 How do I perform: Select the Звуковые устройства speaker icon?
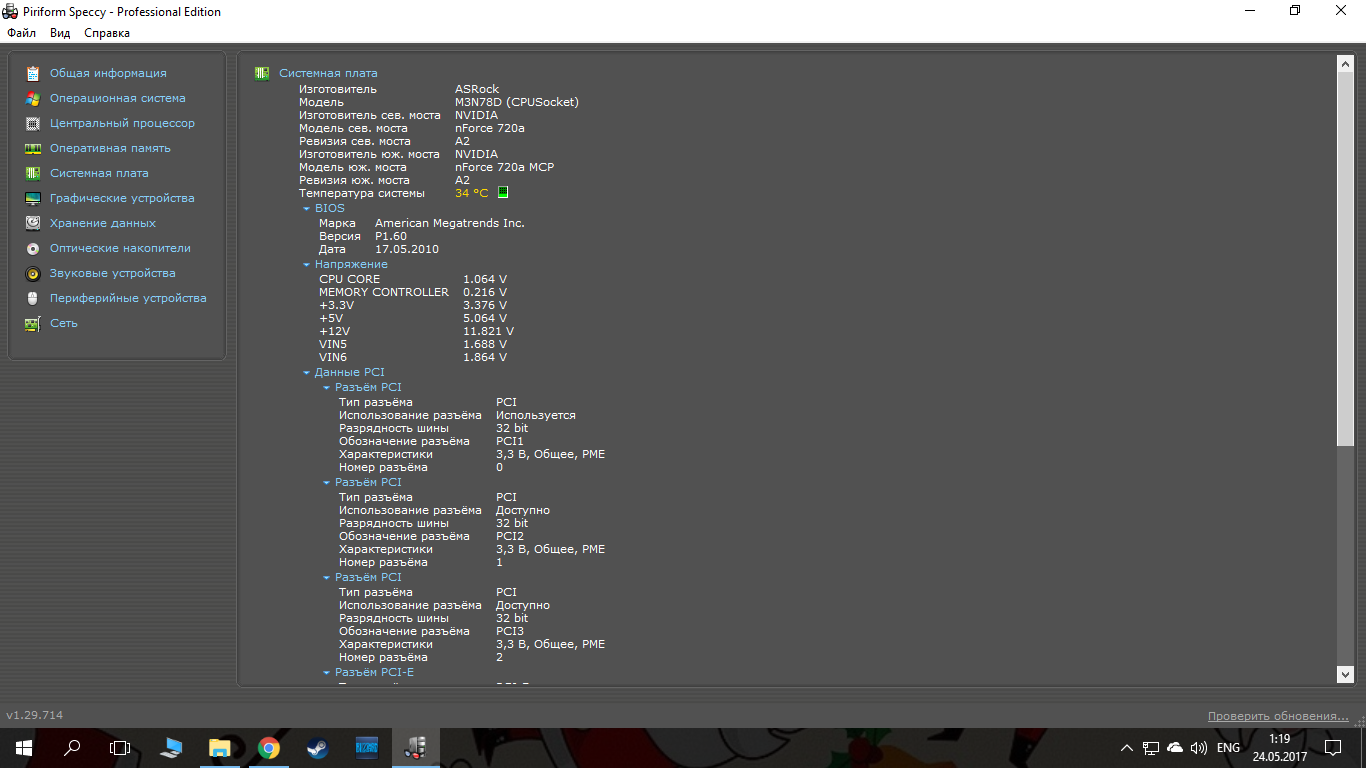33,273
